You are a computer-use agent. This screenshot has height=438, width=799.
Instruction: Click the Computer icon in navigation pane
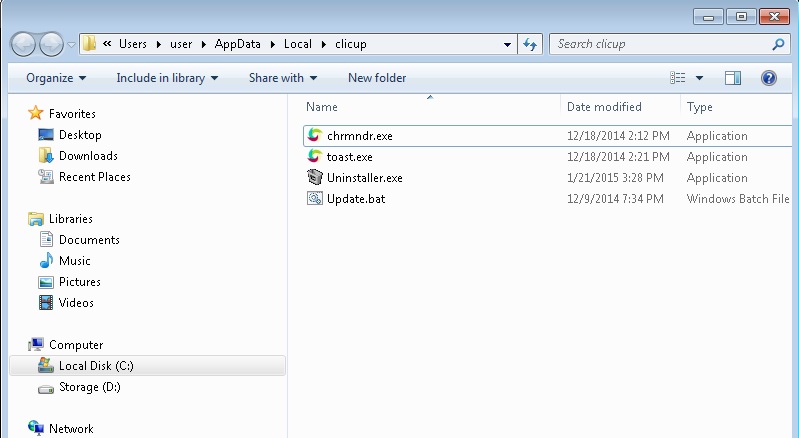[x=36, y=345]
